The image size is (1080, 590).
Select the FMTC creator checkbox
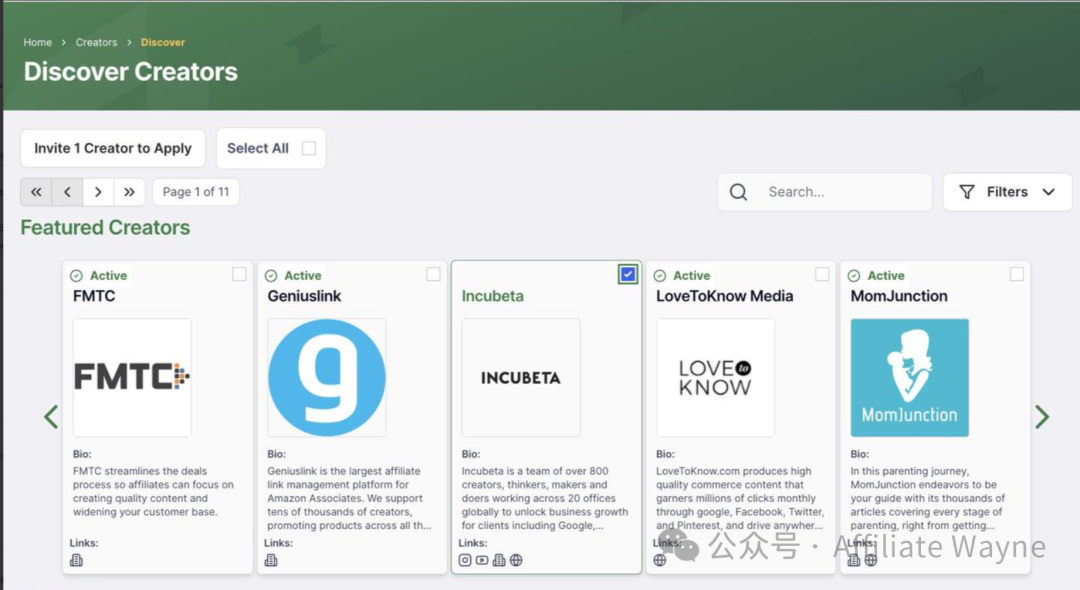(239, 274)
